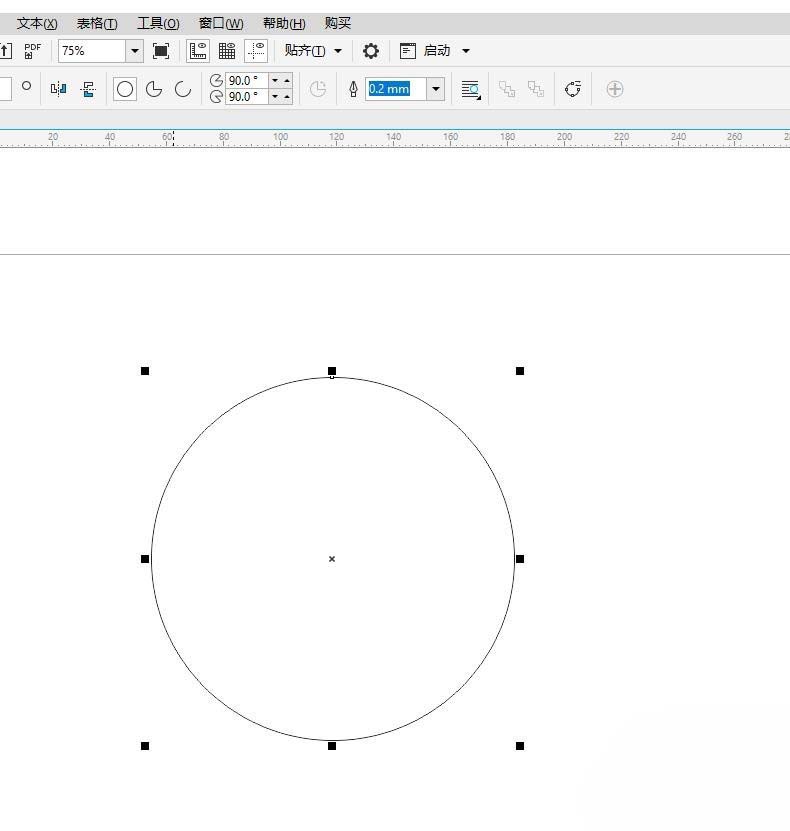Click the bottom-center selection handle
The width and height of the screenshot is (790, 831).
point(332,746)
